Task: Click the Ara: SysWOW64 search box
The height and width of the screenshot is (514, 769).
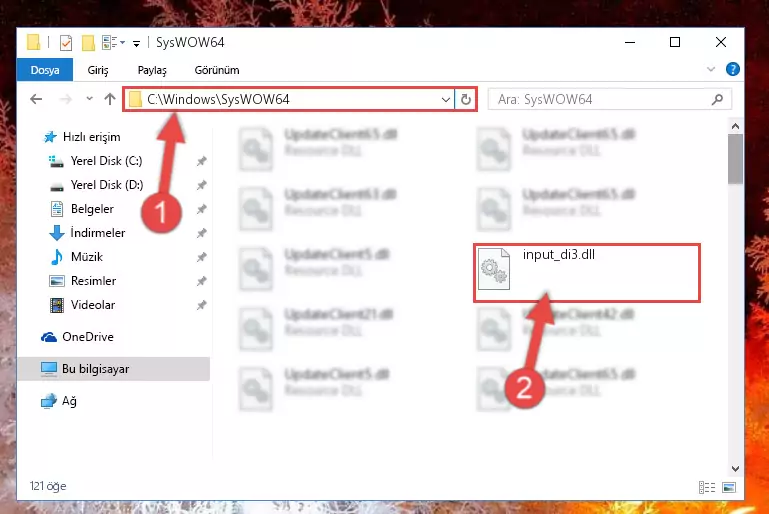Action: 610,100
